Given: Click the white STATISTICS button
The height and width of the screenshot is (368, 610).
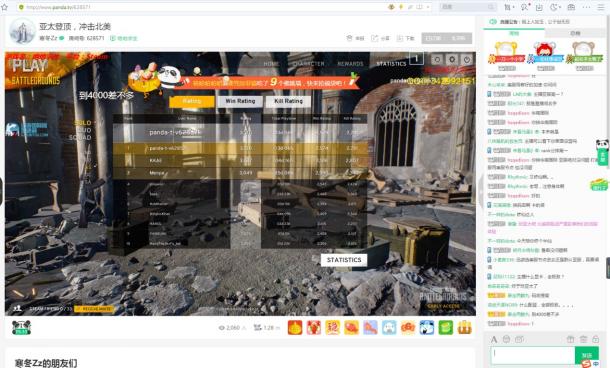Looking at the screenshot, I should coord(344,260).
